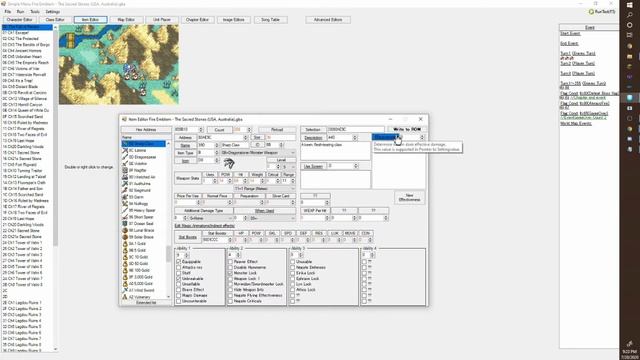Open the Tools menu
This screenshot has width=640, height=360.
click(35, 12)
